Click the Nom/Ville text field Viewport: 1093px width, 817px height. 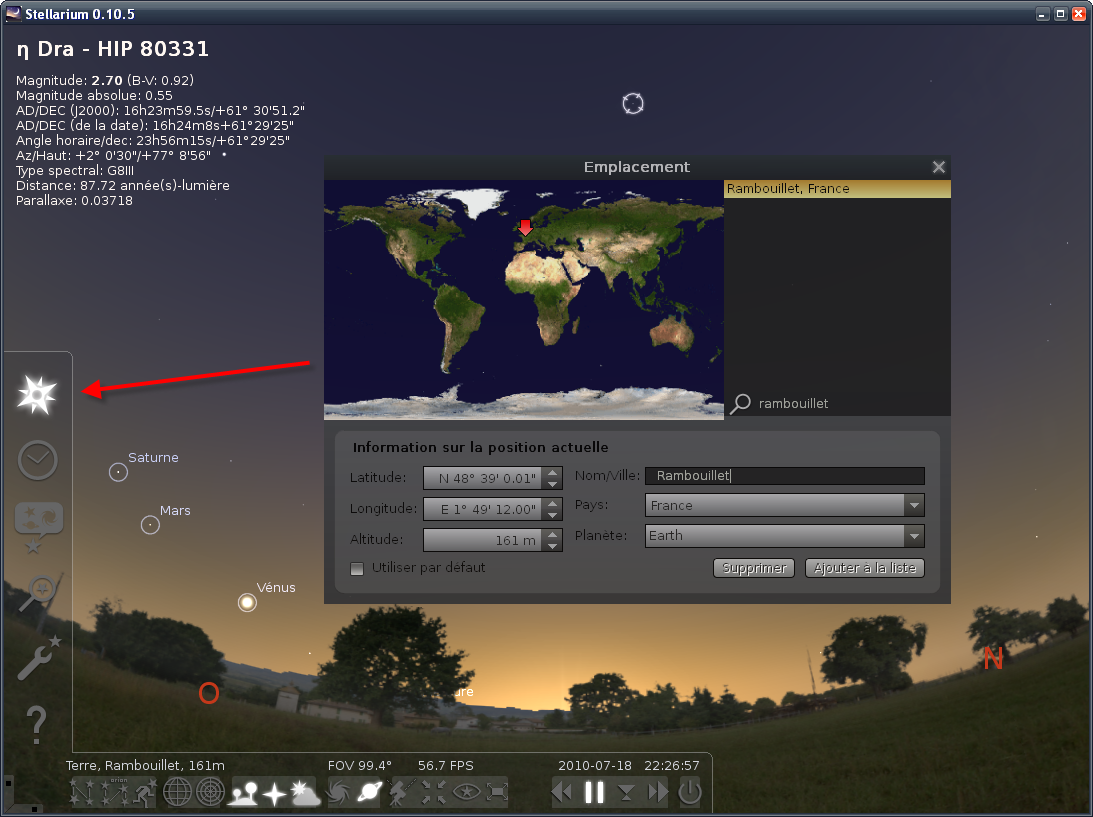pos(785,475)
